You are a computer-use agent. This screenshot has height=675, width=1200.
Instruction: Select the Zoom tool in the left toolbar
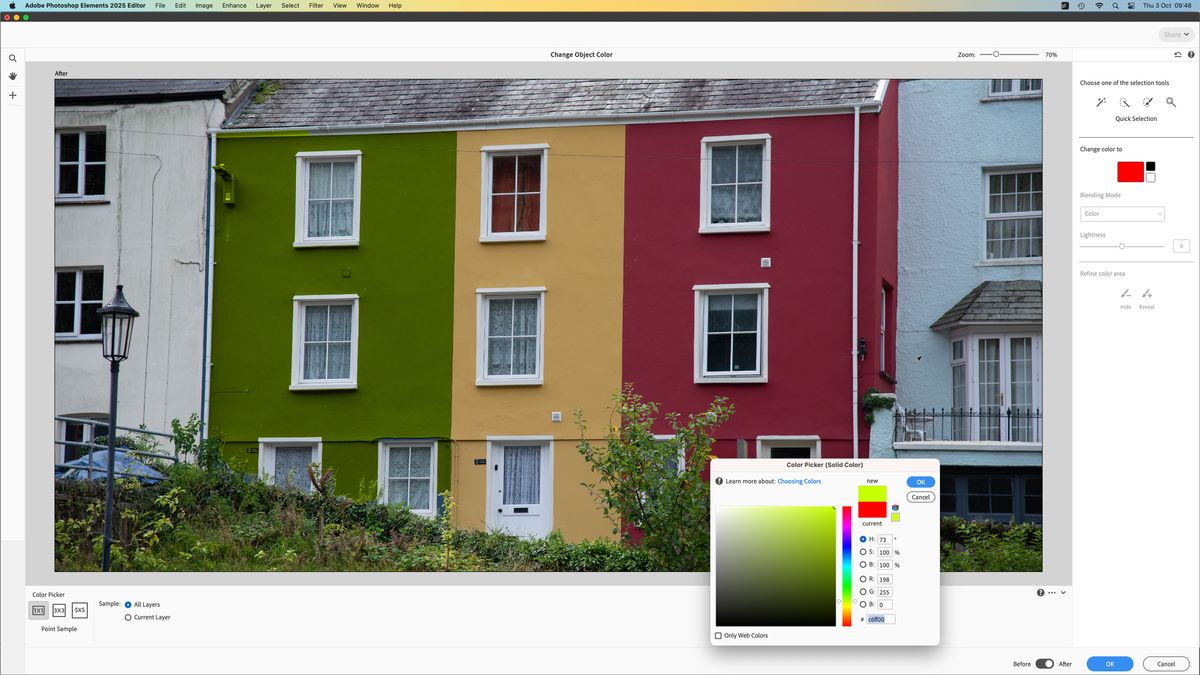(12, 58)
